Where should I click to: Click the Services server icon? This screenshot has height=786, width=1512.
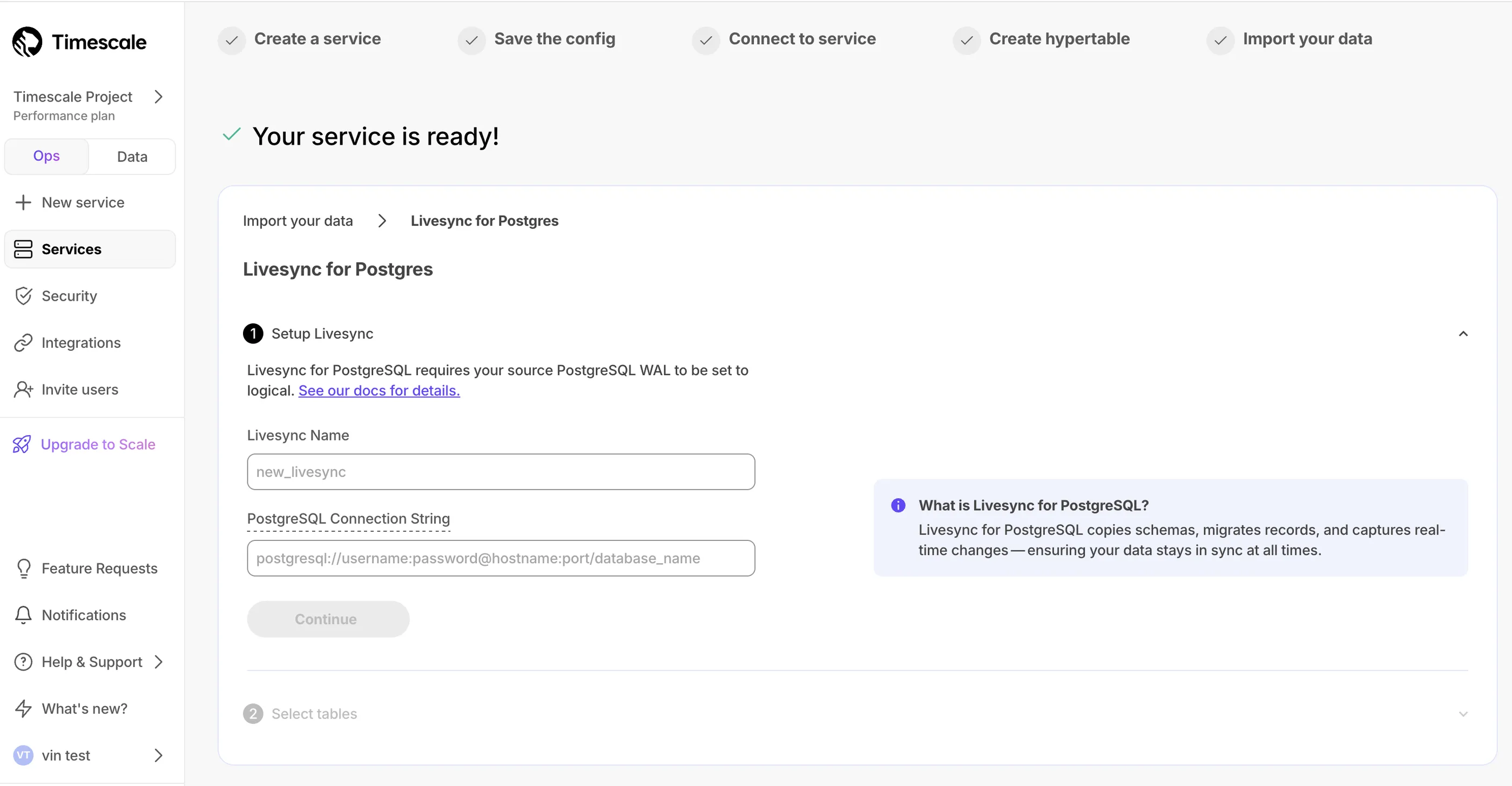[x=23, y=249]
